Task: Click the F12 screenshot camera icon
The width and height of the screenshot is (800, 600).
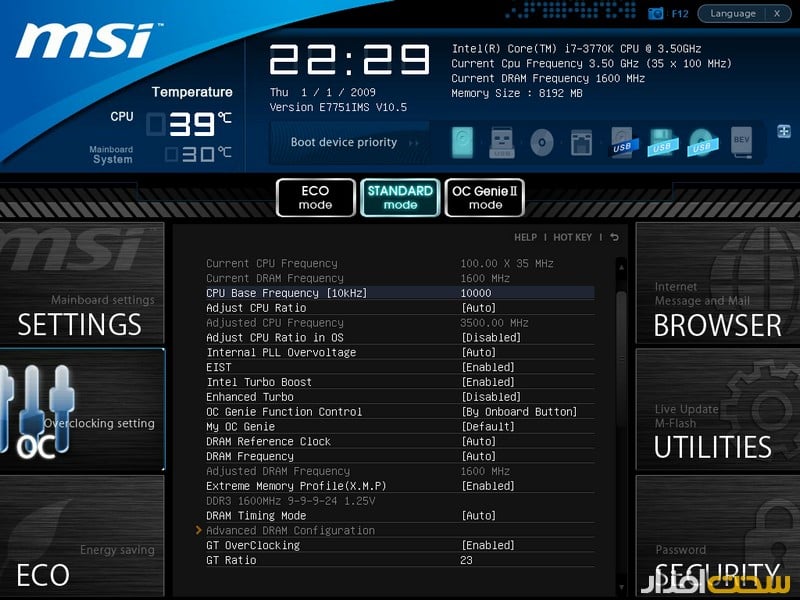Action: [x=656, y=14]
